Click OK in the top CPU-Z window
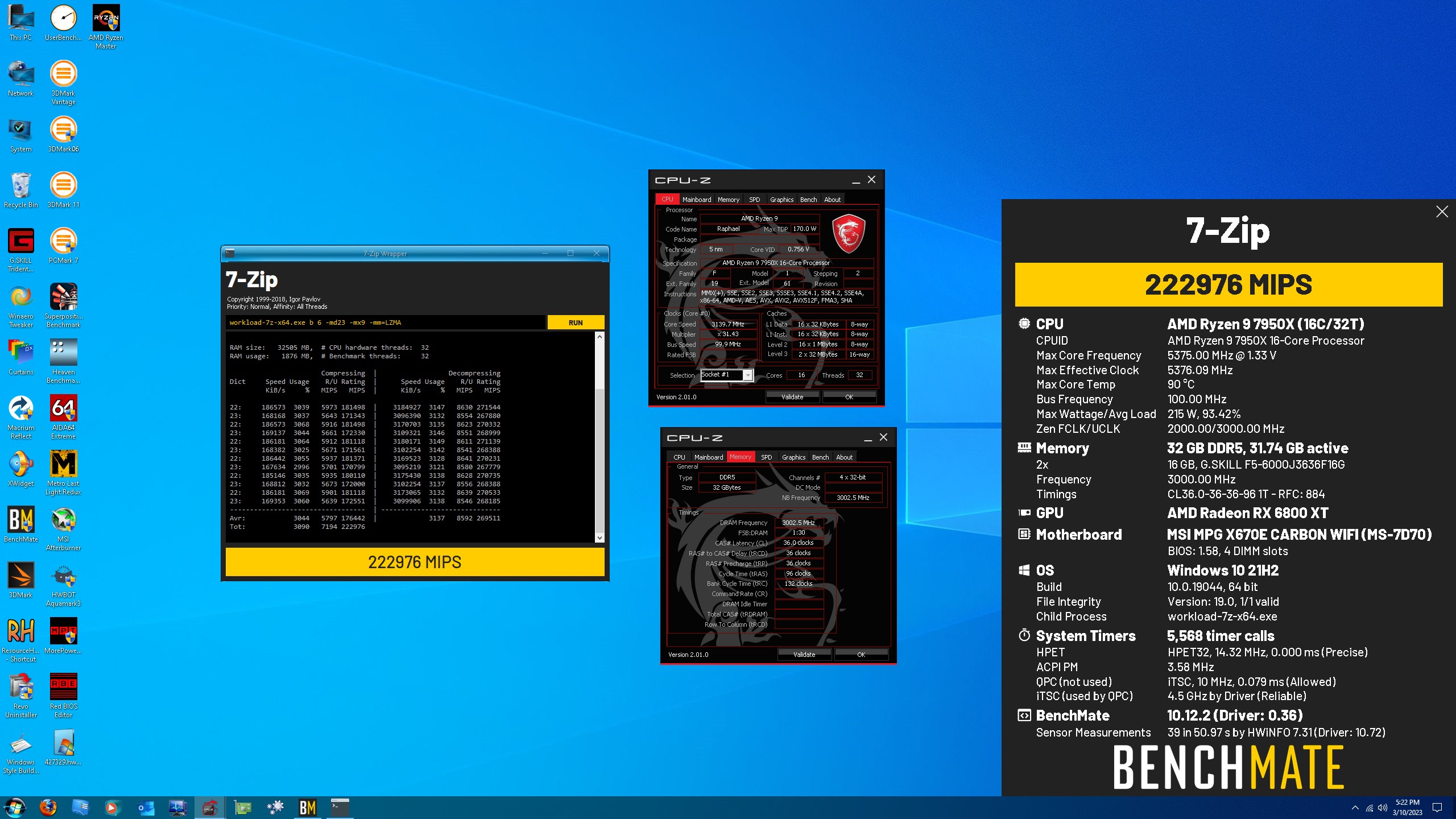 [x=849, y=397]
